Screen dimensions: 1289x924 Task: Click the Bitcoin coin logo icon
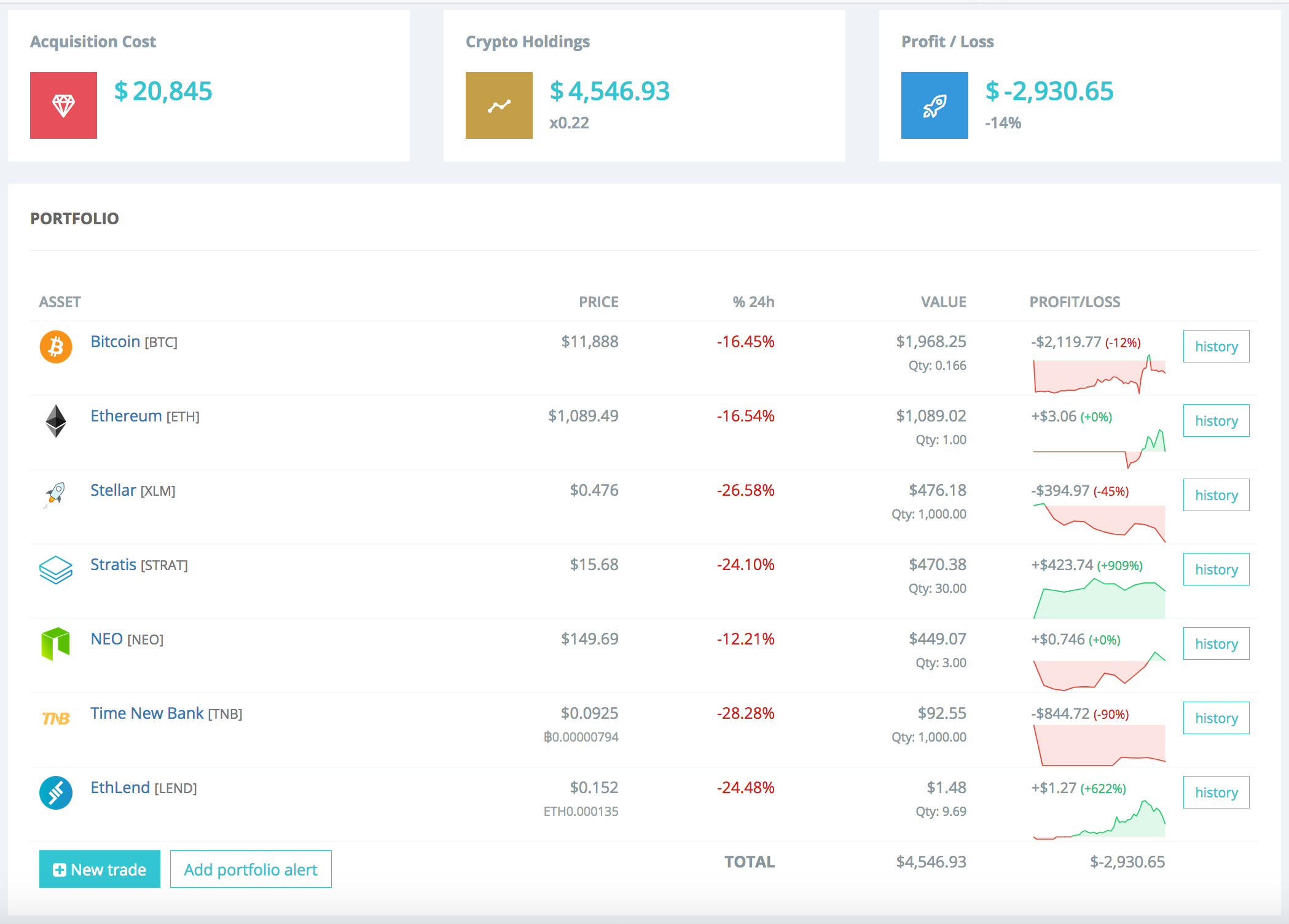[56, 347]
